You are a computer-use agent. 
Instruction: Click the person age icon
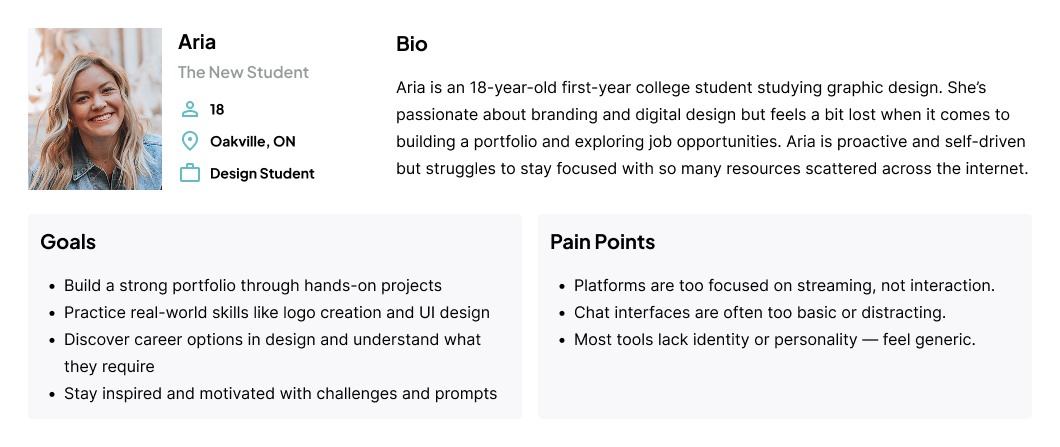tap(190, 110)
